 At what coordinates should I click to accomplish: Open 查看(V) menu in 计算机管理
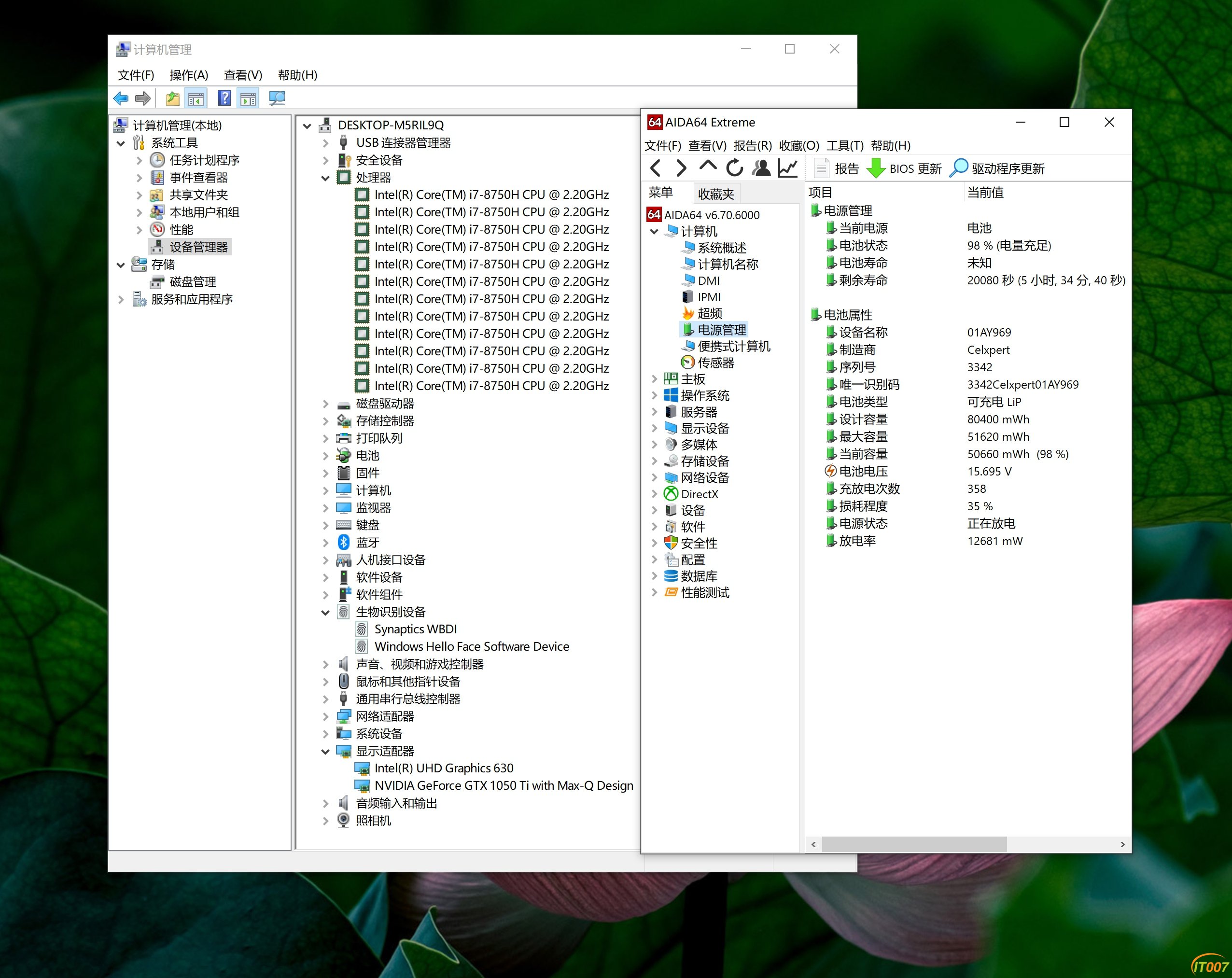pyautogui.click(x=243, y=75)
